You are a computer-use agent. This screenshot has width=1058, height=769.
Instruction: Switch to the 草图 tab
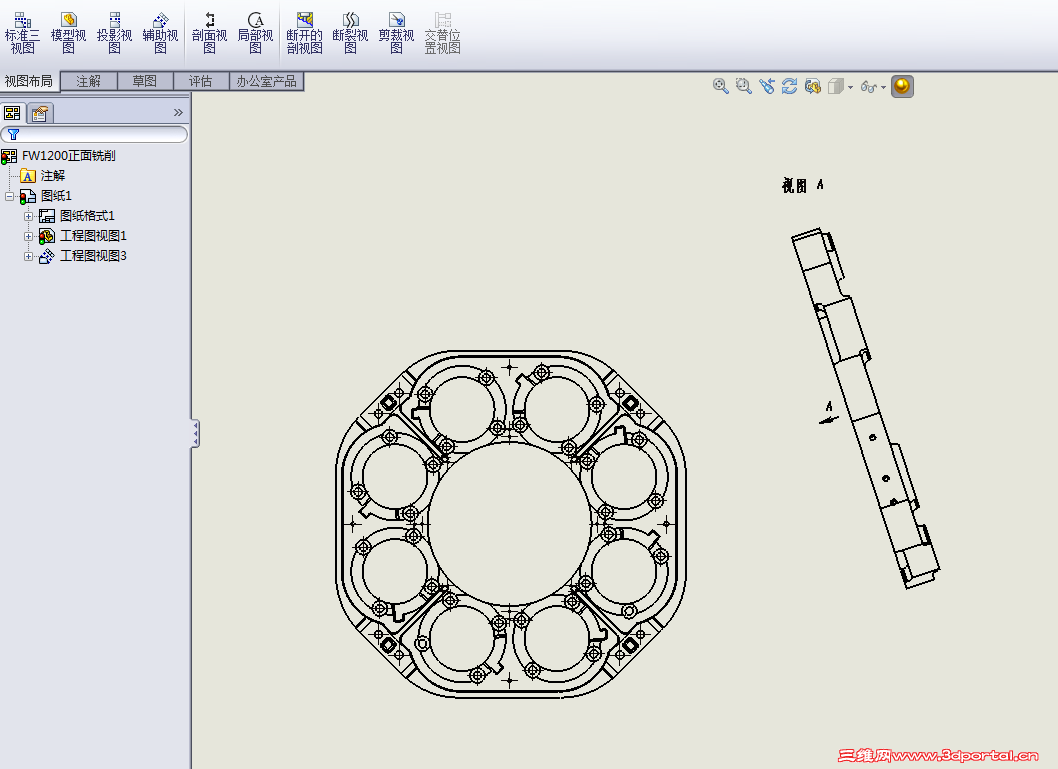click(144, 81)
